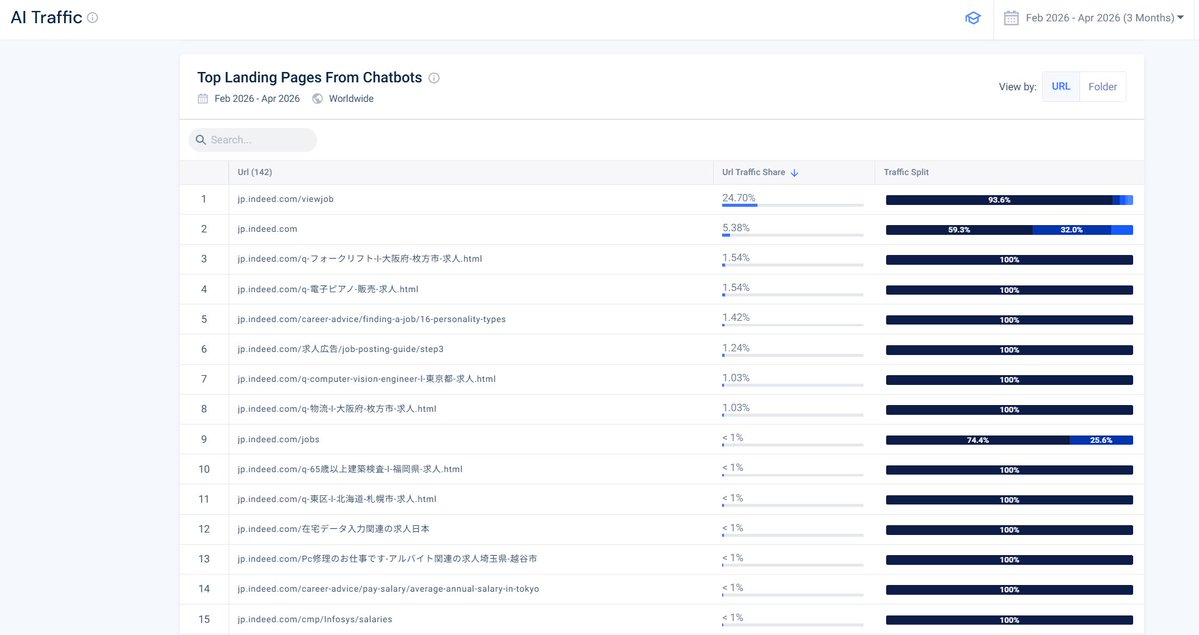Click the AI Traffic page title
1199x635 pixels.
pos(46,18)
